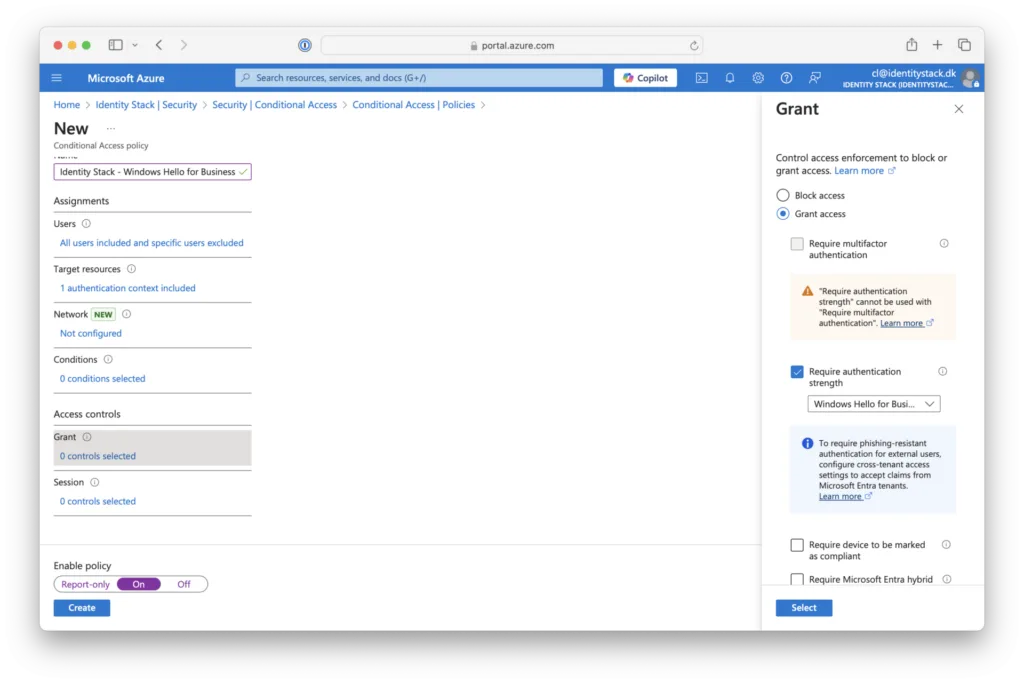Click the info icon next to Session

point(95,482)
